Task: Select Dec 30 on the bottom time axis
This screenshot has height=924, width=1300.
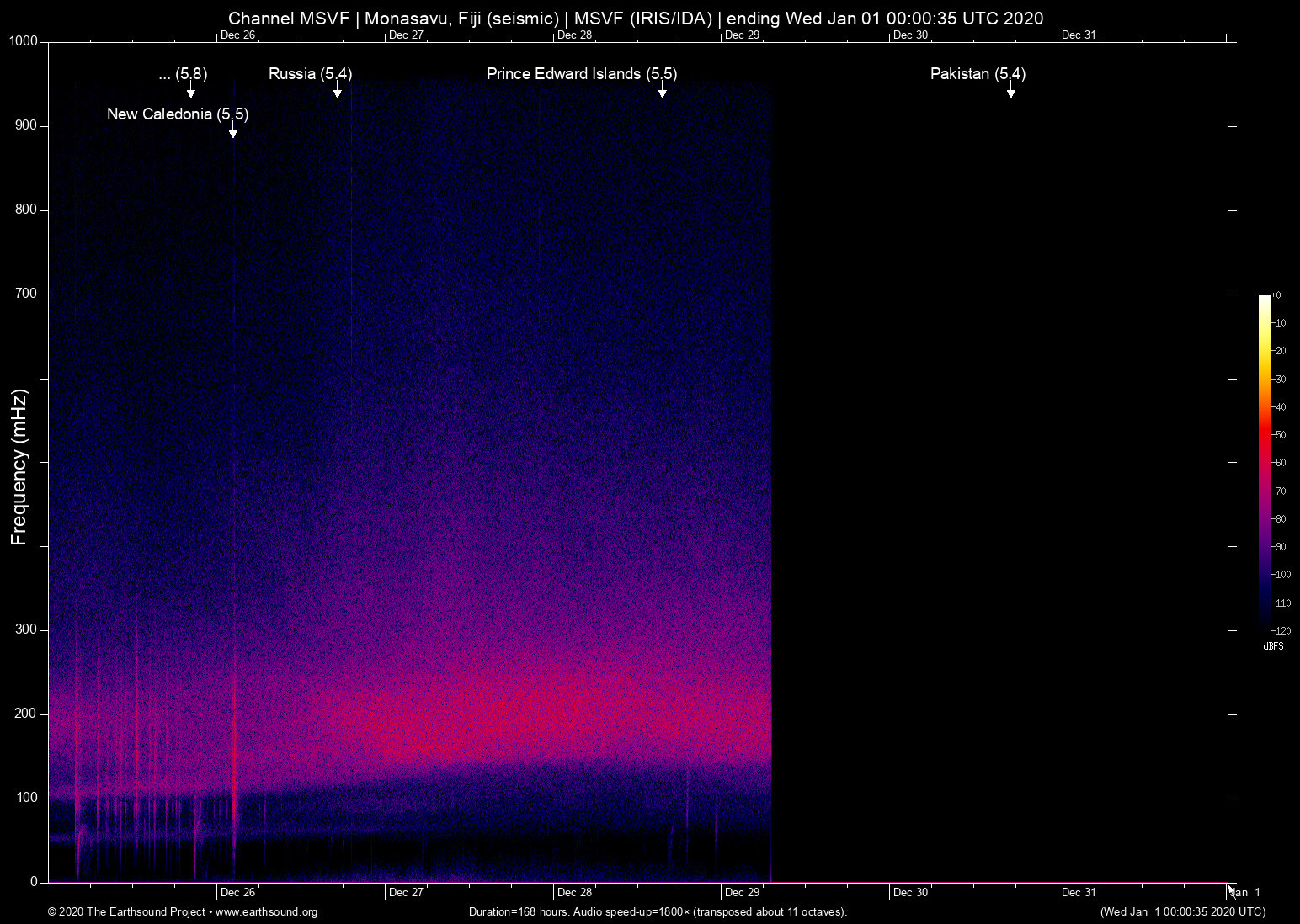Action: coord(910,892)
